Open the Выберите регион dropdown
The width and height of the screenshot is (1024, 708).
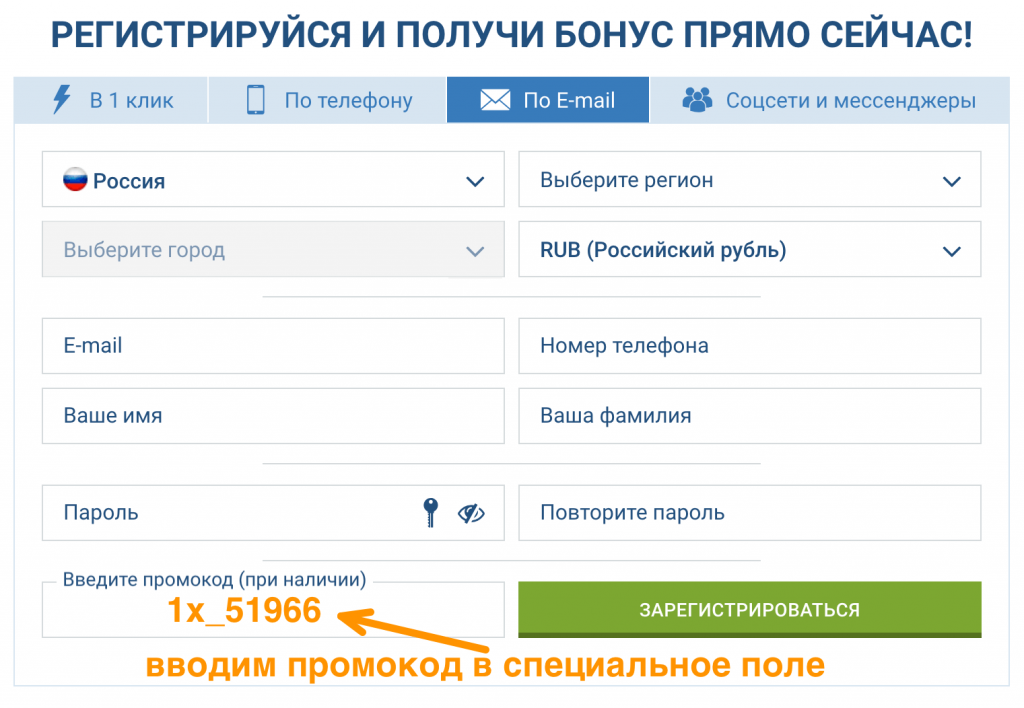(x=748, y=180)
